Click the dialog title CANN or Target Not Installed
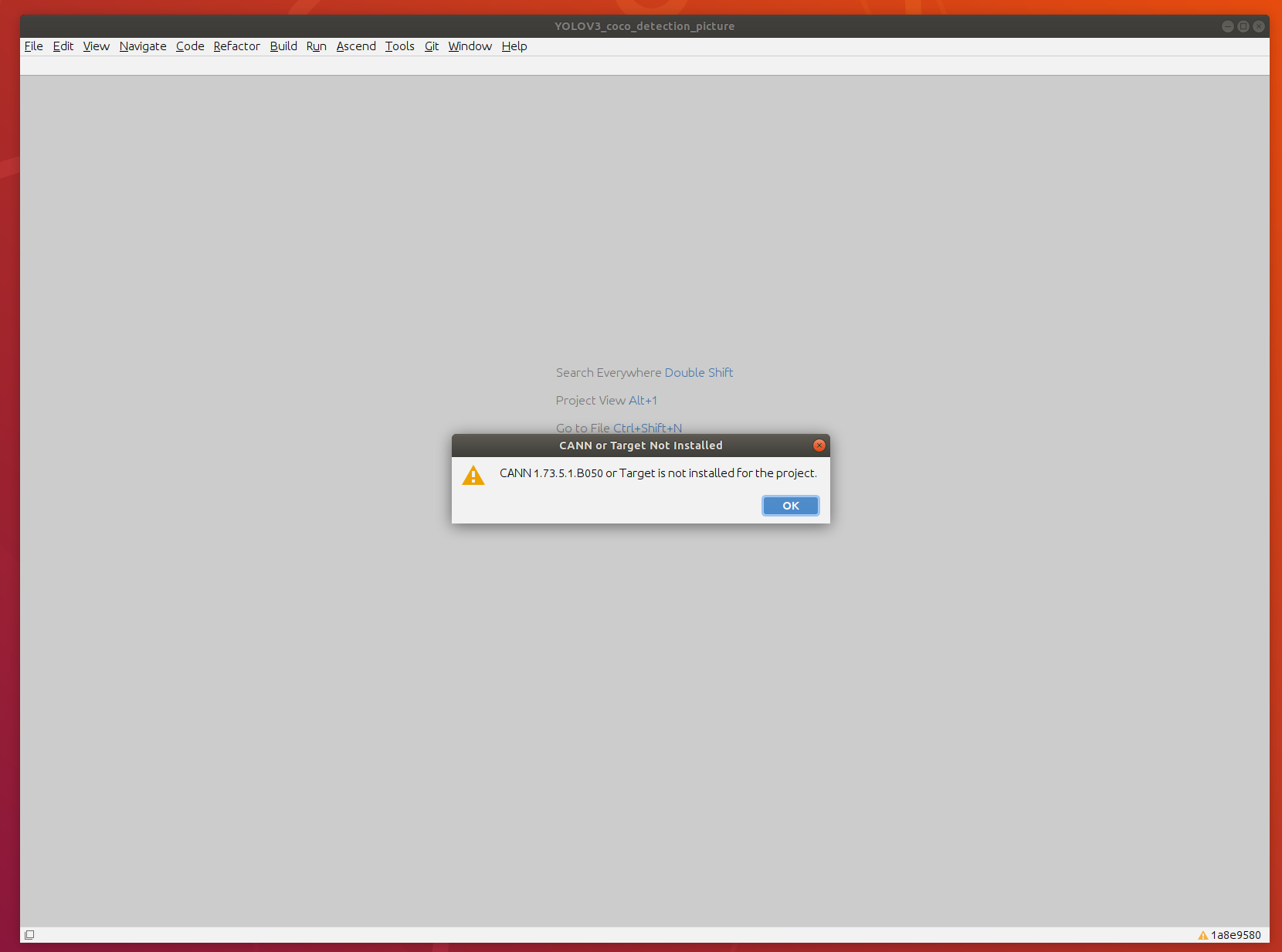 [641, 446]
